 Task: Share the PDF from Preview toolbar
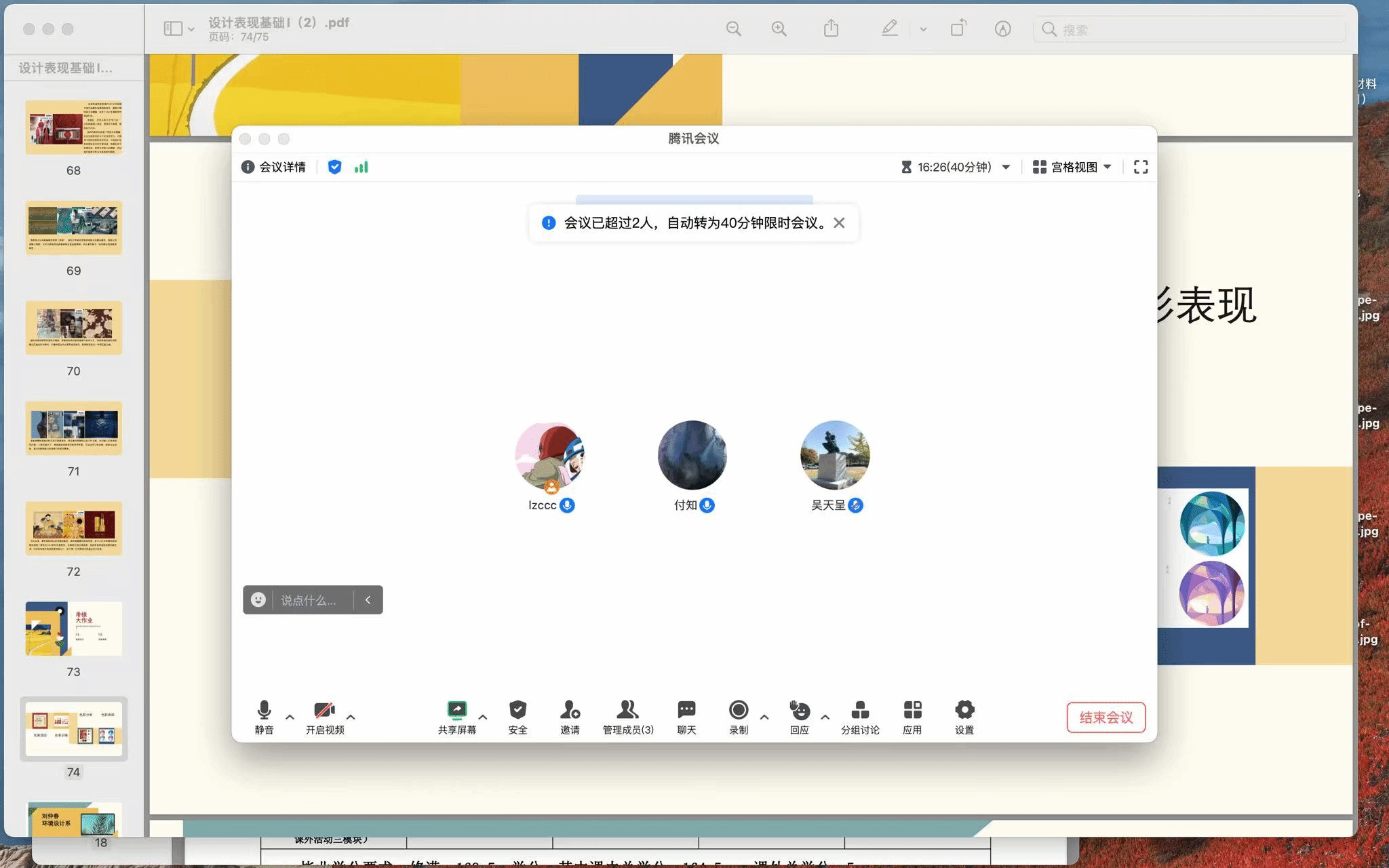pos(831,28)
